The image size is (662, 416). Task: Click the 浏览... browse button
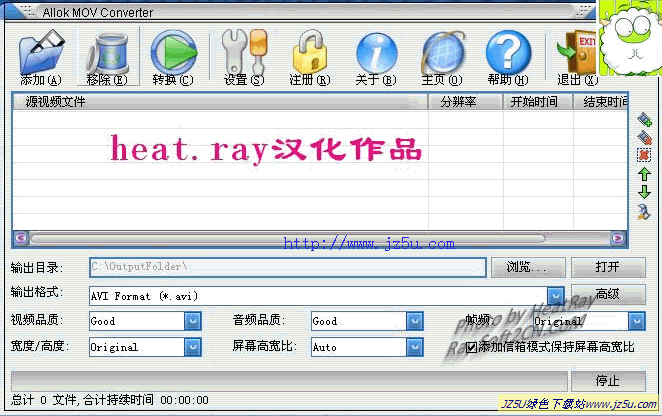pos(528,267)
